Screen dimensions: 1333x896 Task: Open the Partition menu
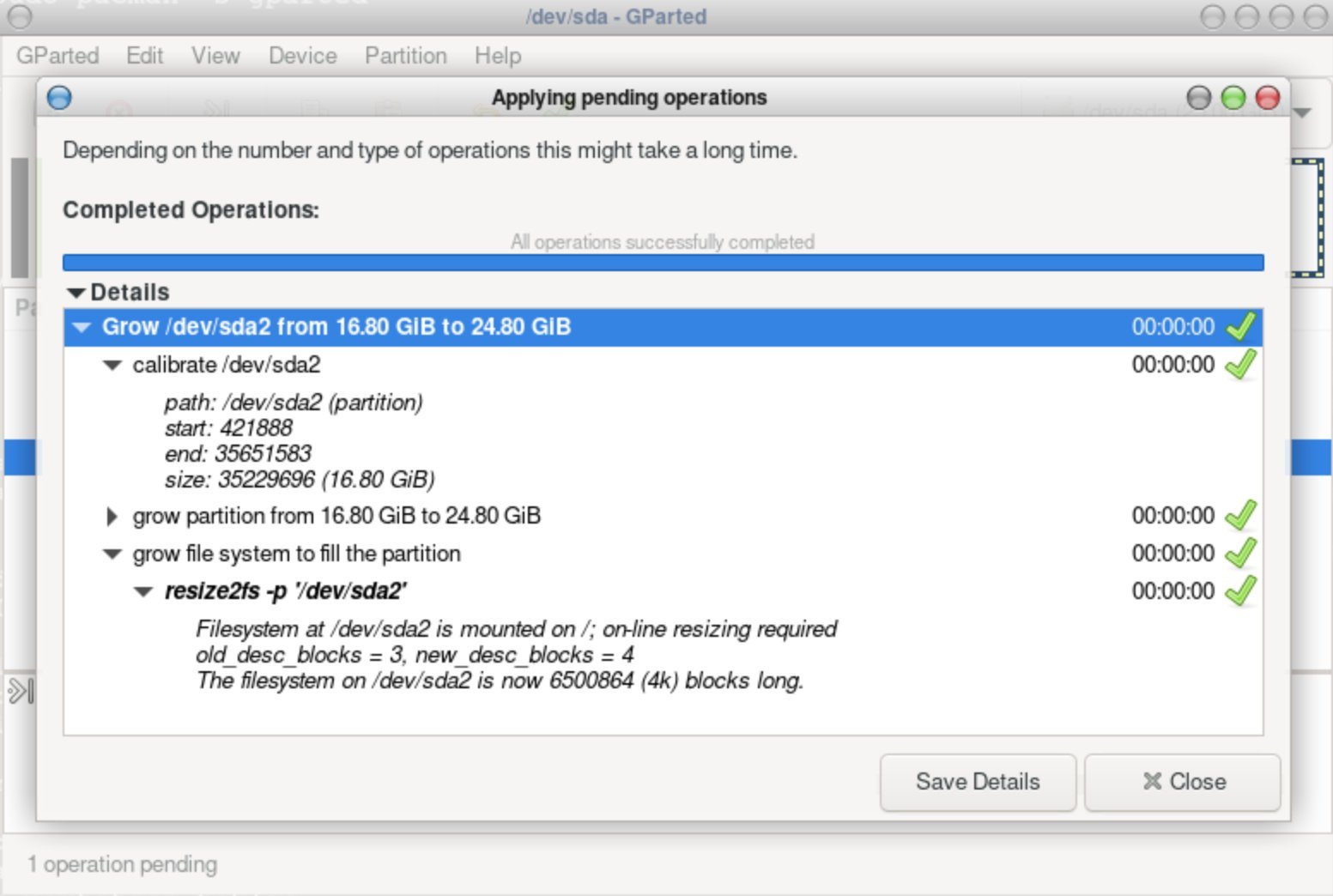pyautogui.click(x=406, y=56)
